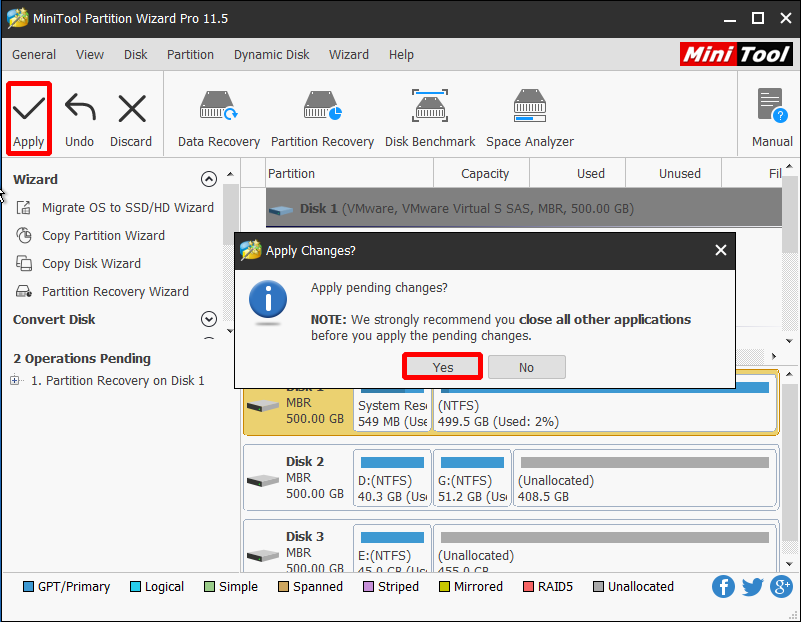Image resolution: width=801 pixels, height=622 pixels.
Task: Open the Wizard menu
Action: (348, 55)
